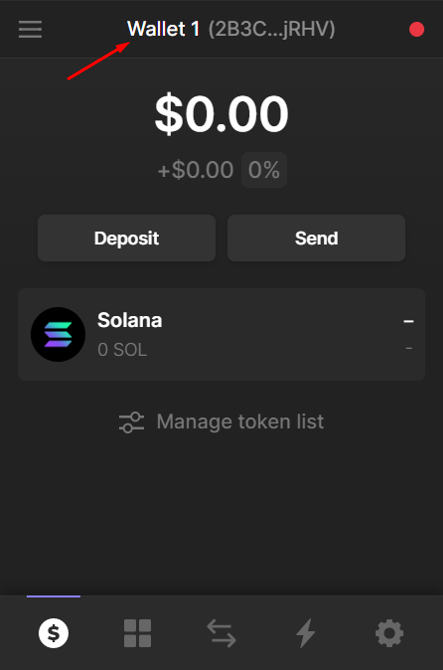Click the Solana row price dash
Image resolution: width=443 pixels, height=670 pixels.
[x=408, y=321]
